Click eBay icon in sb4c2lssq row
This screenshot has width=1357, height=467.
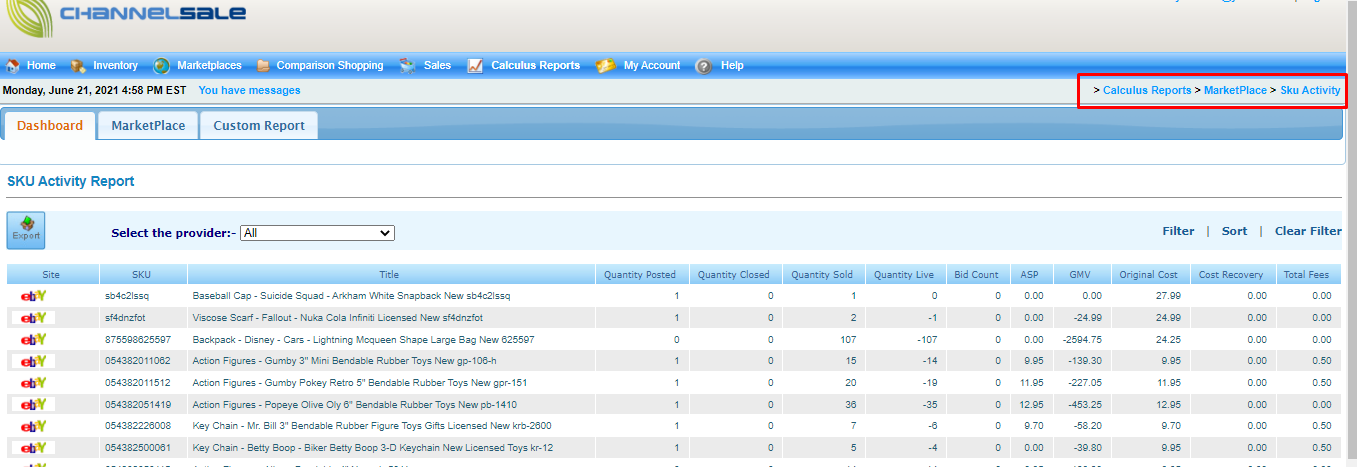pyautogui.click(x=34, y=296)
